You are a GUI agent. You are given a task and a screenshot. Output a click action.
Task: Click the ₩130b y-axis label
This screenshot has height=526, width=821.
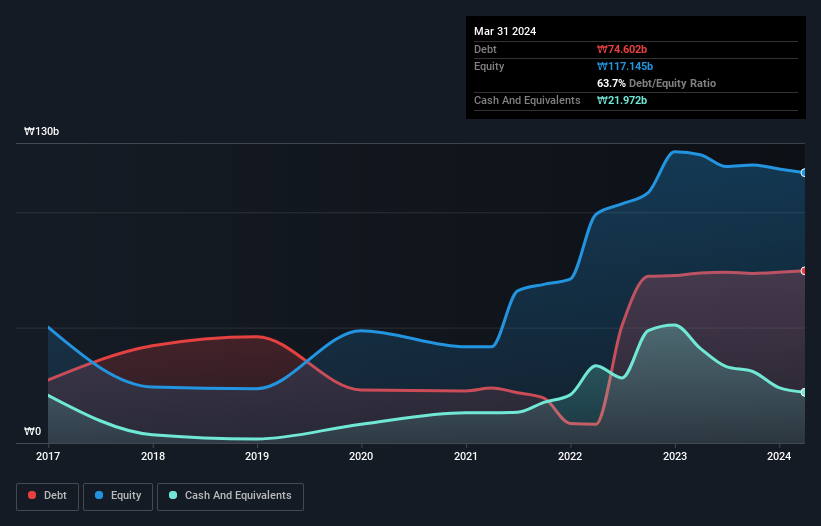click(x=41, y=131)
